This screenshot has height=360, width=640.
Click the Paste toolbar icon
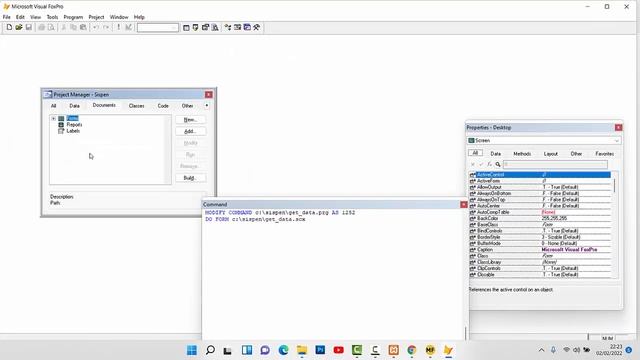tap(83, 27)
